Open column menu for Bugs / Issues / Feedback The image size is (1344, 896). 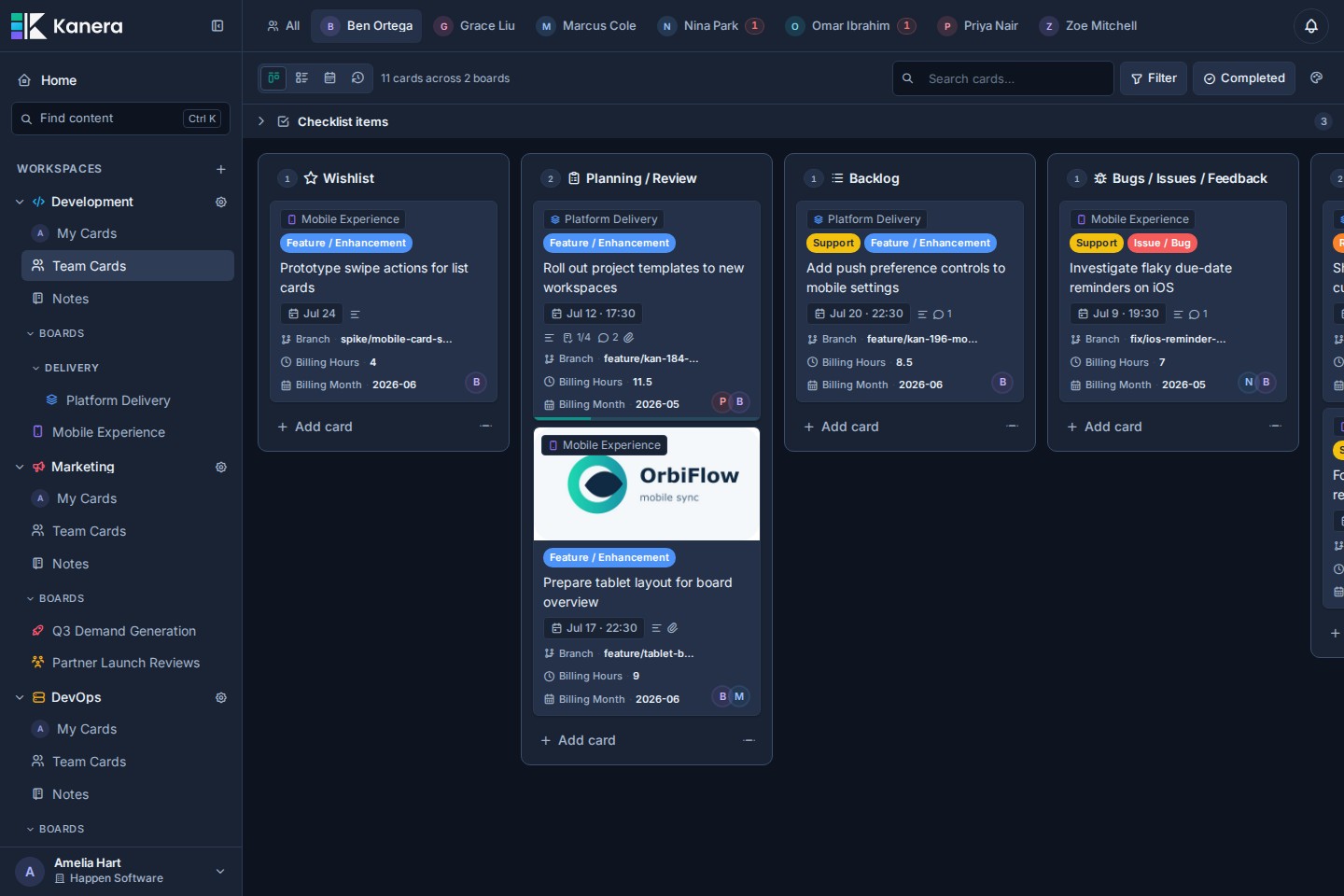coord(1275,427)
